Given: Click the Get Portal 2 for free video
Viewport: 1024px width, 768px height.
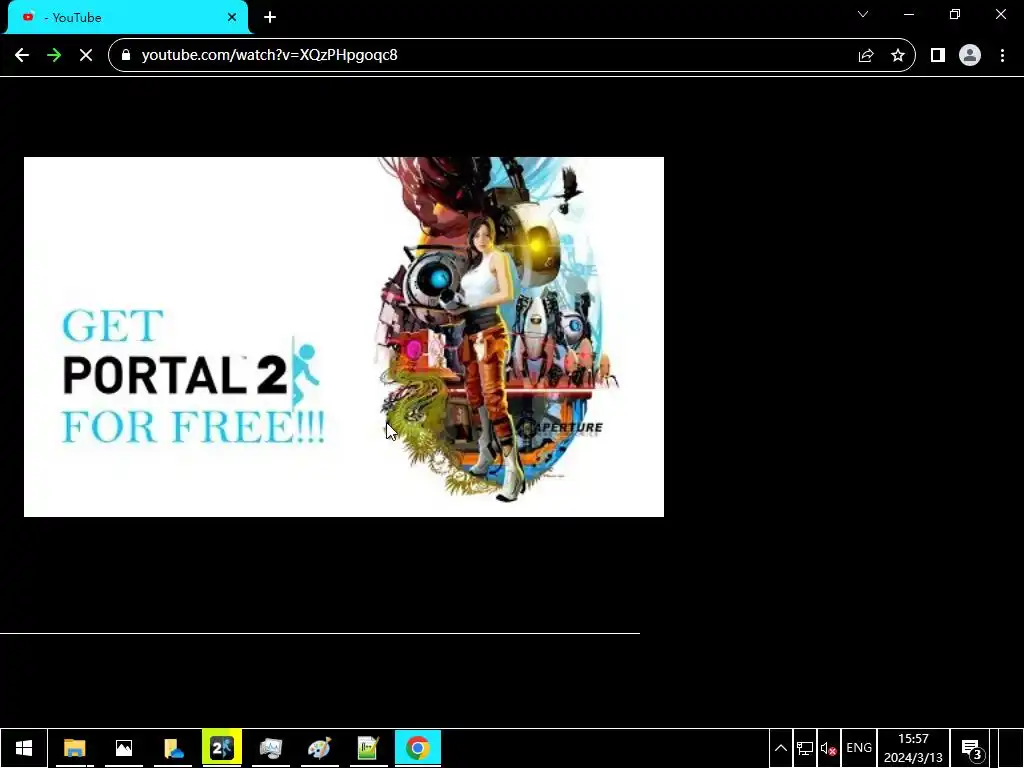Looking at the screenshot, I should [344, 336].
